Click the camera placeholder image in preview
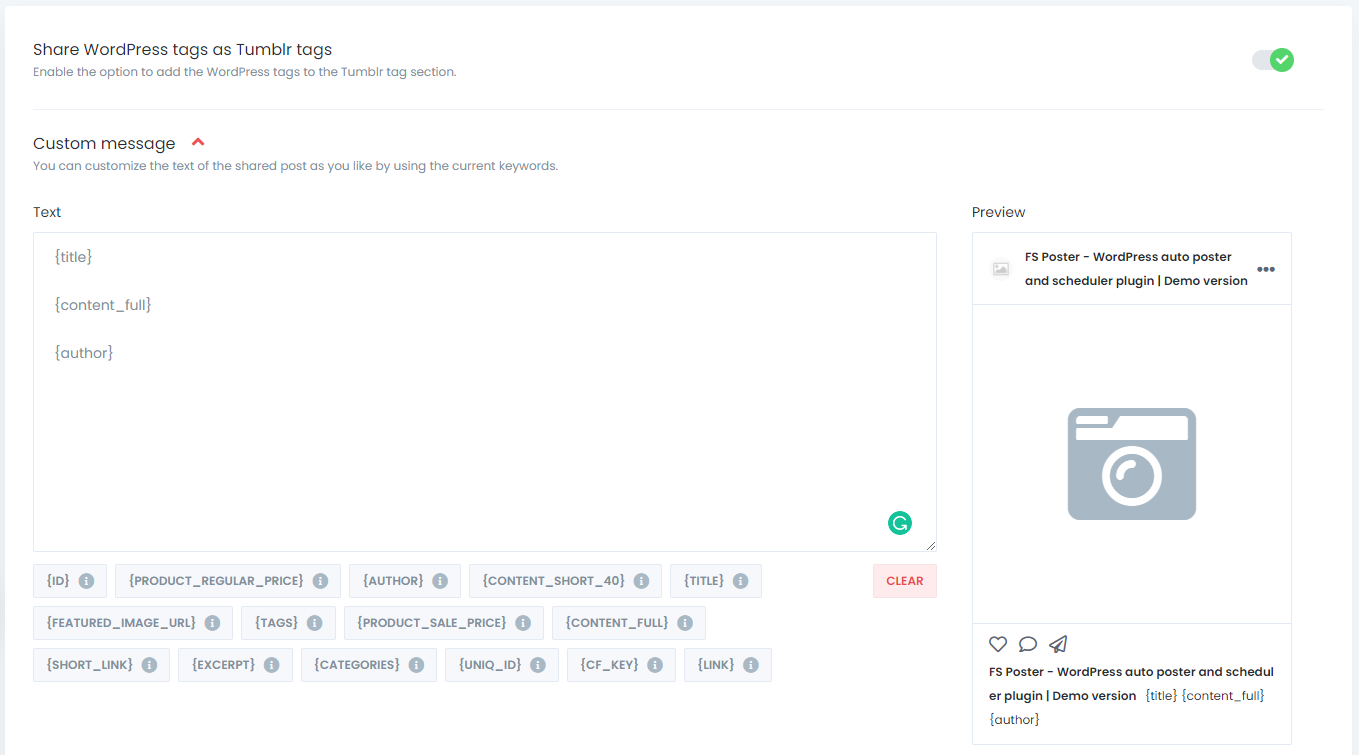Screen dimensions: 1359x755 point(1132,464)
